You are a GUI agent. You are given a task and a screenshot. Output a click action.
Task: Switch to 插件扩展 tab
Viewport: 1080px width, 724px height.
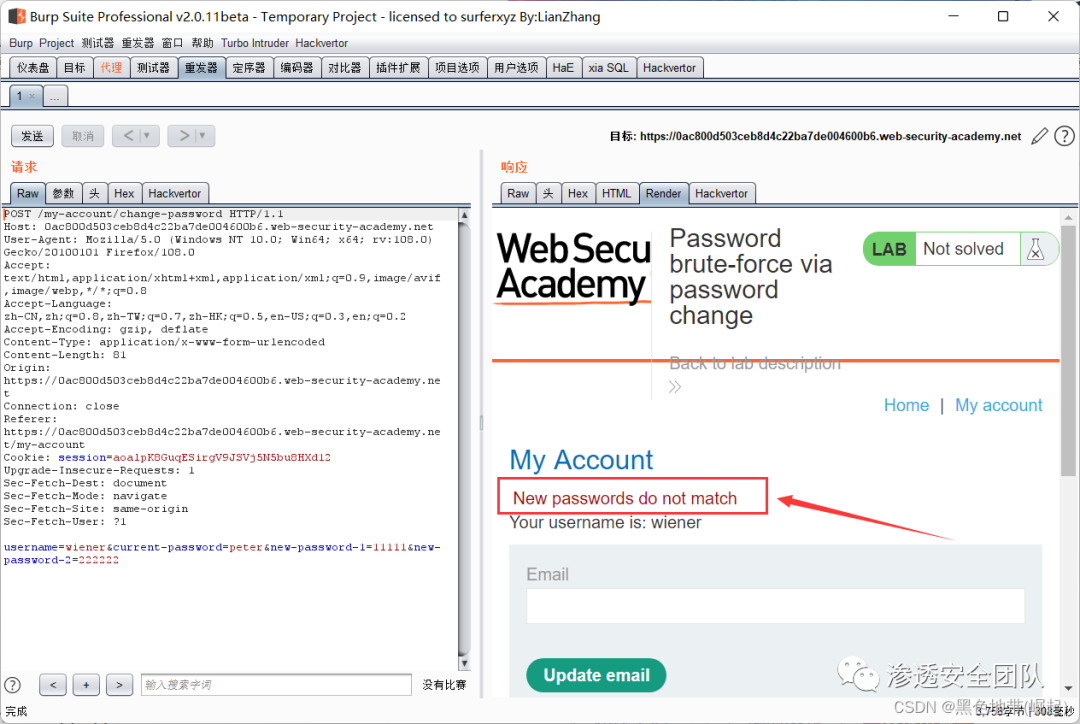[398, 68]
